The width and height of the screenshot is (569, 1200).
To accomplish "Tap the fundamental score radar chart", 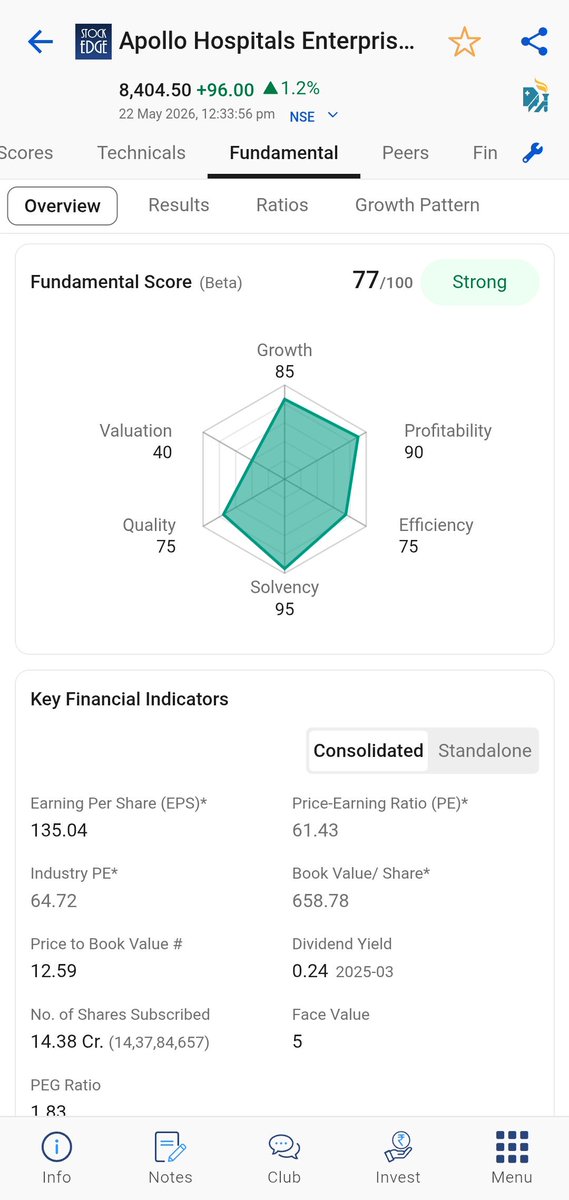I will tap(285, 481).
